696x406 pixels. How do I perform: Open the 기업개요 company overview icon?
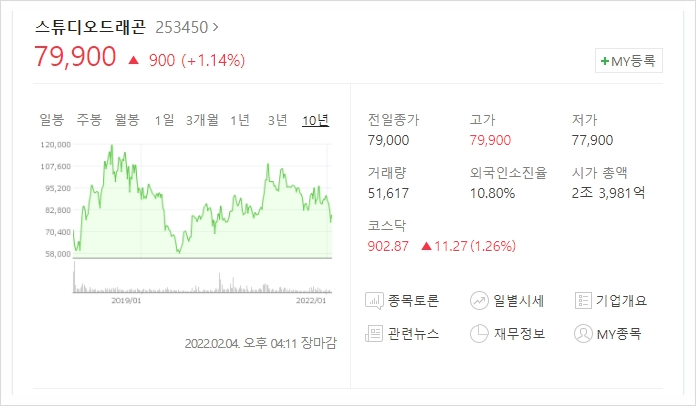coord(583,300)
